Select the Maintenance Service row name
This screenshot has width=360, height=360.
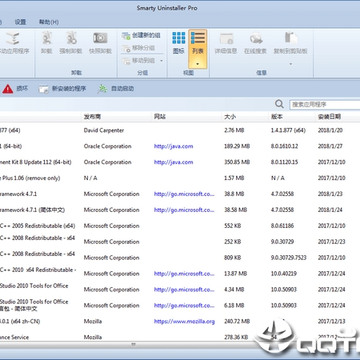point(15,337)
